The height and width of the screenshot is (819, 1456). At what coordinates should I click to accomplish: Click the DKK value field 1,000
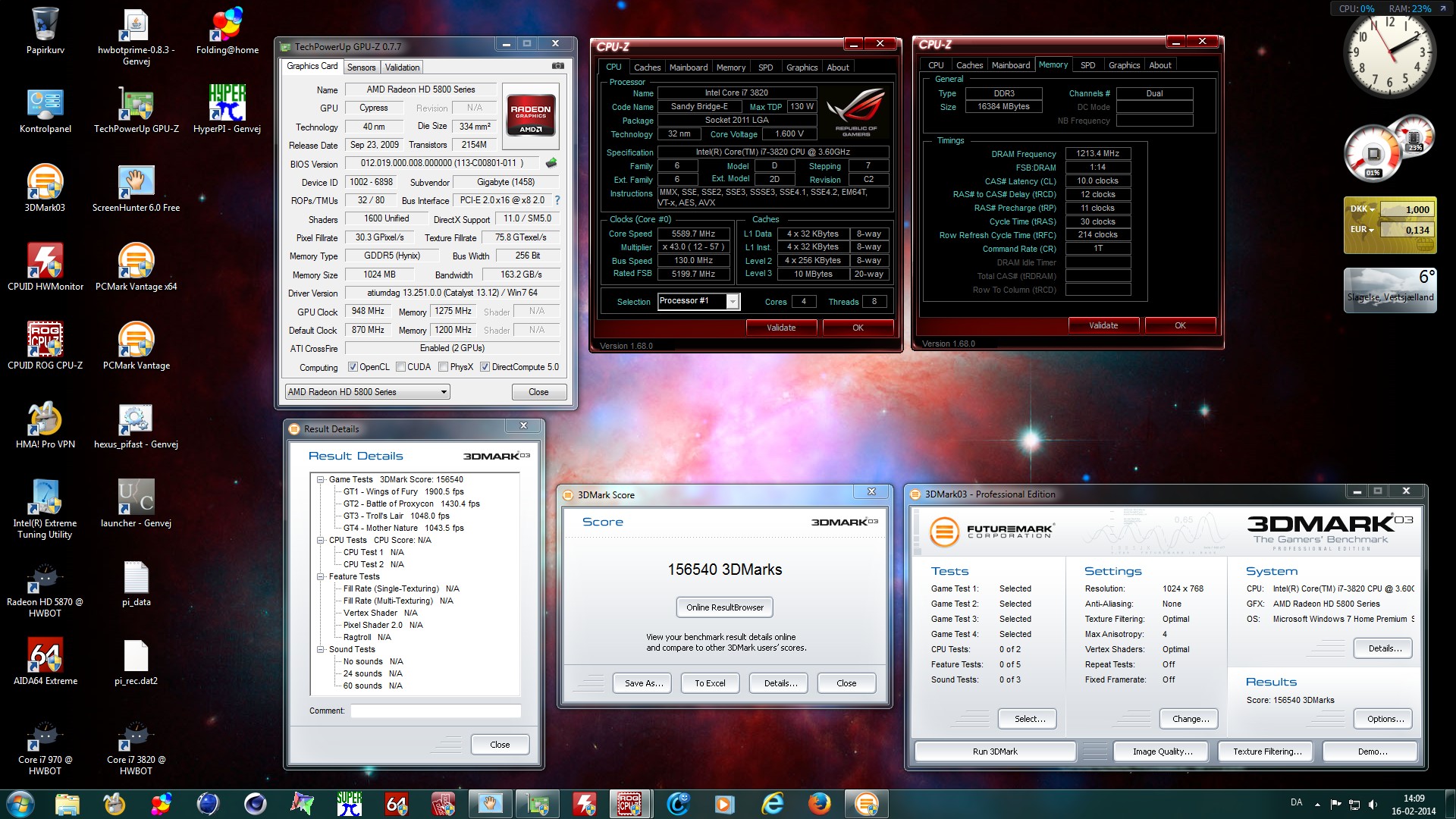coord(1406,209)
